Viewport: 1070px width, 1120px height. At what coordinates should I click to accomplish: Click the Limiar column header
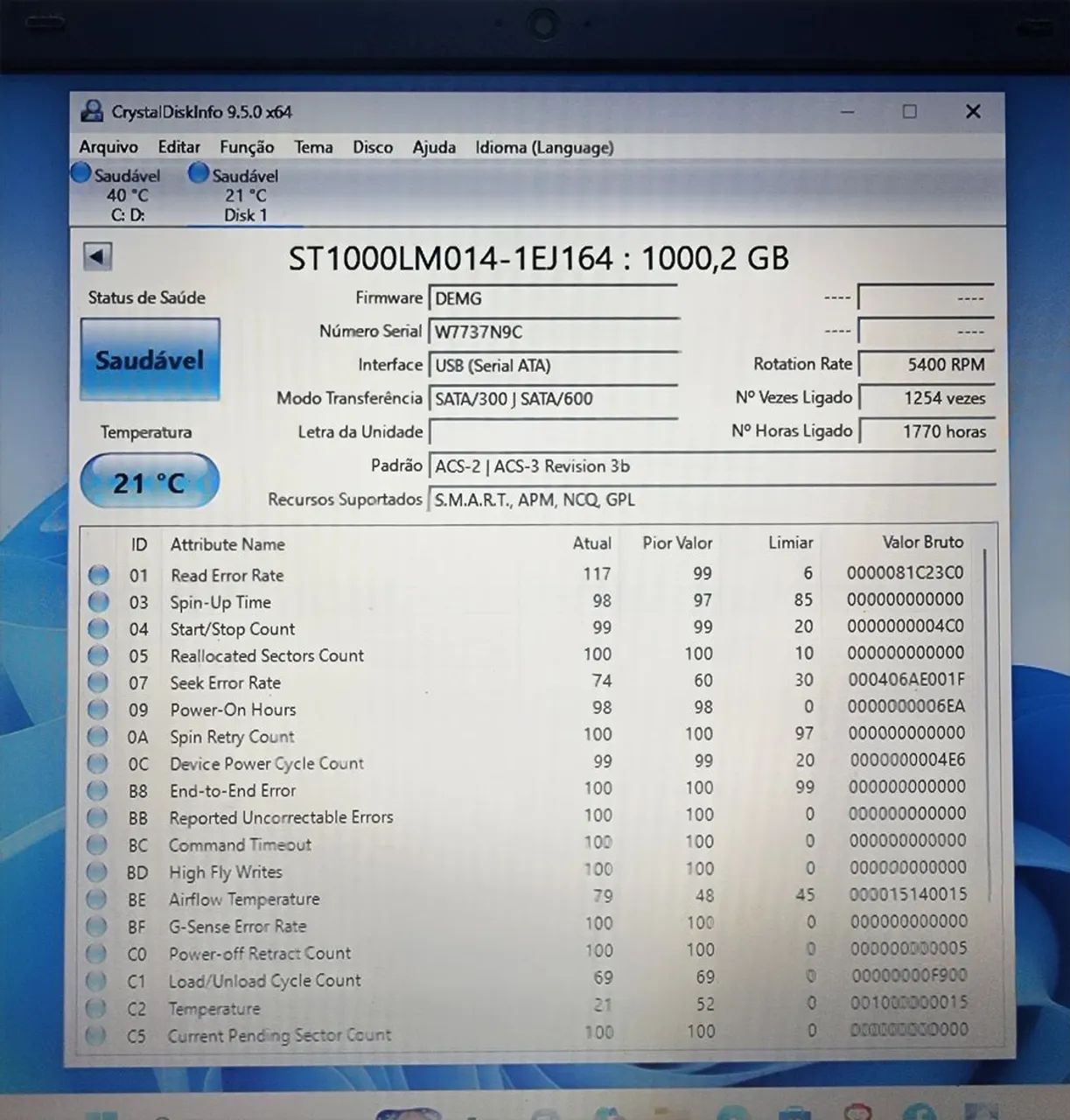coord(791,542)
